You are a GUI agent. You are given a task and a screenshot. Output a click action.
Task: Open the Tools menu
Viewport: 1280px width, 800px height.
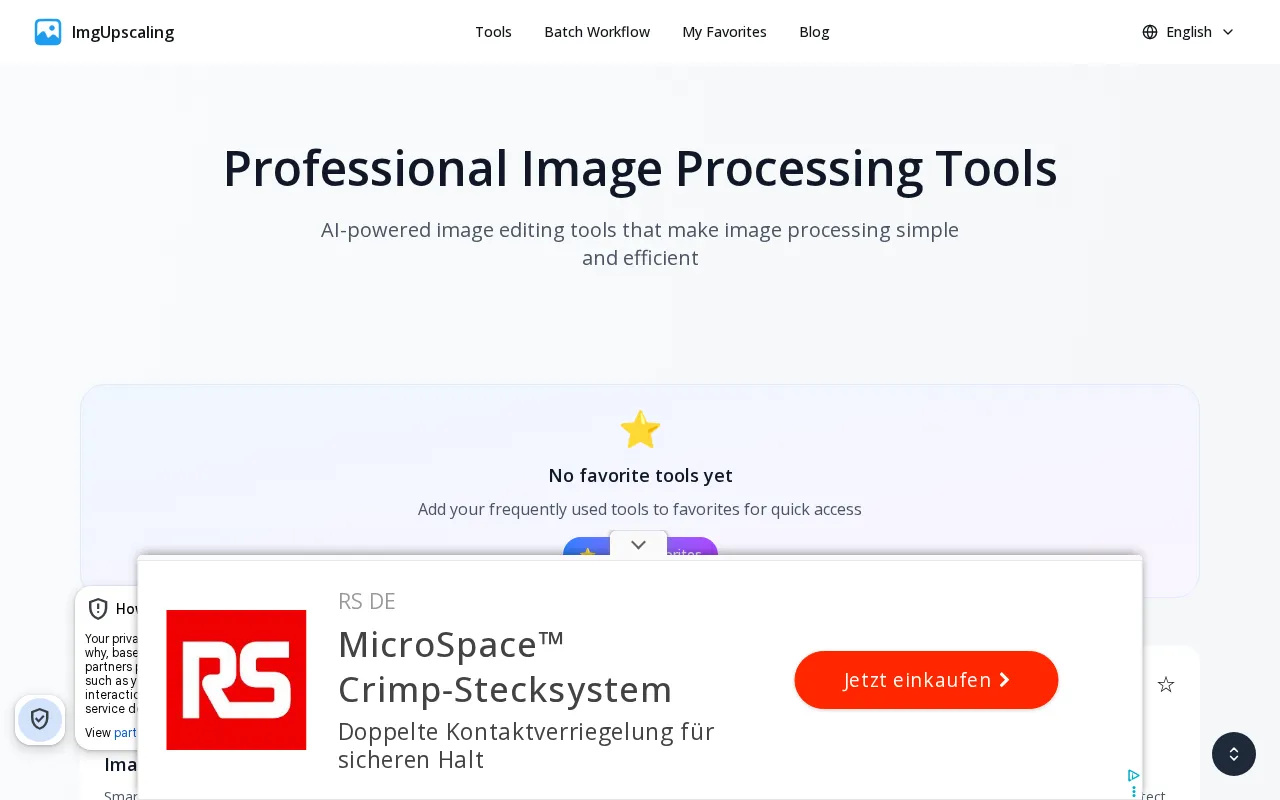(493, 32)
